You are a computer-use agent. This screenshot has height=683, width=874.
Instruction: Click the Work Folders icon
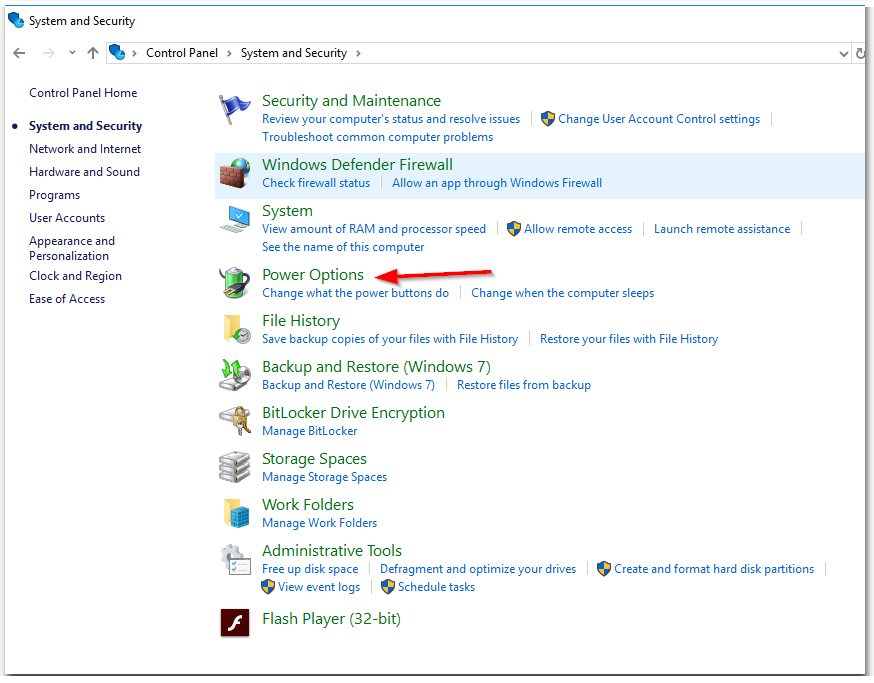(x=236, y=513)
